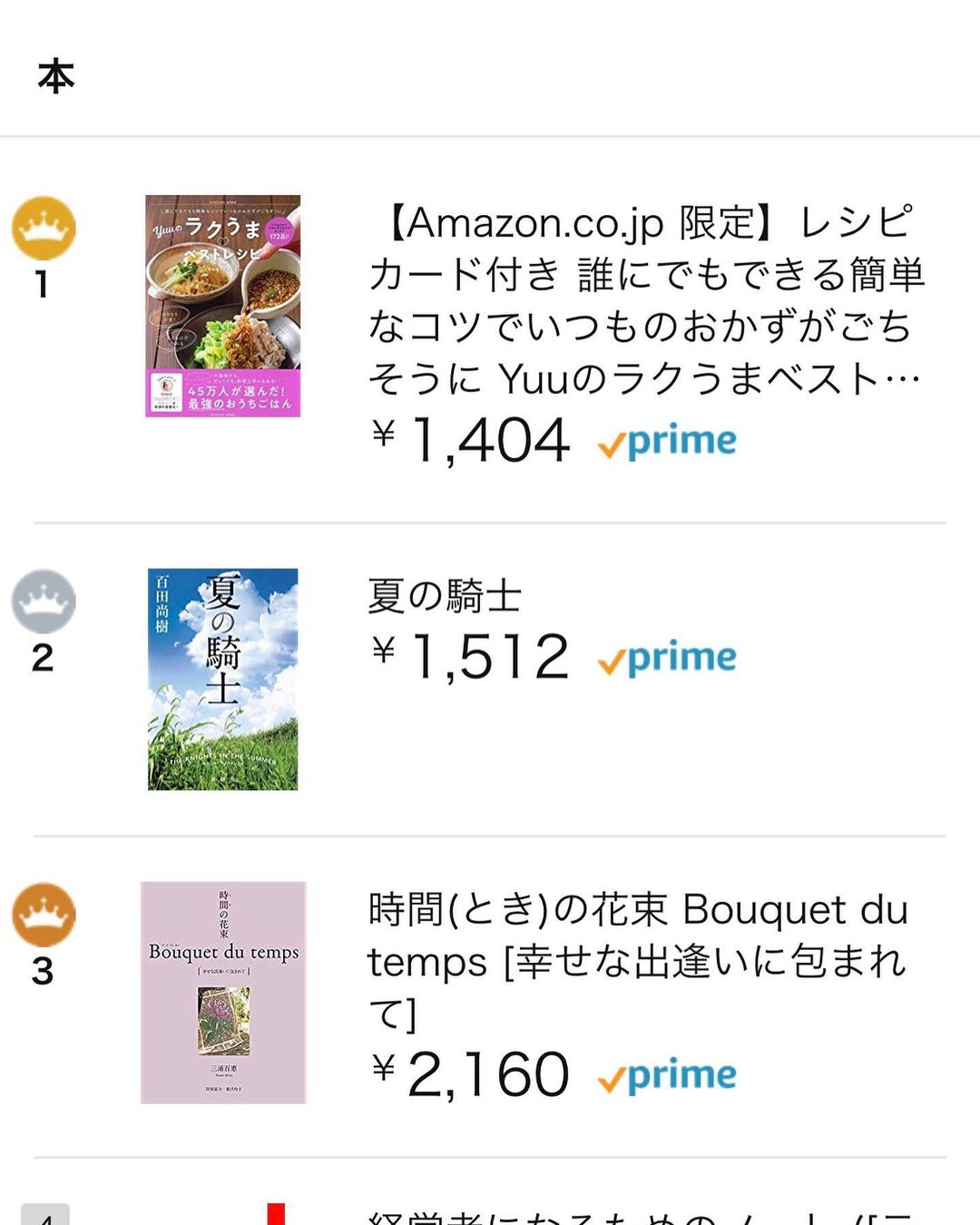This screenshot has height=1225, width=980.
Task: Click the bronze crown rank 3 icon
Action: [44, 915]
